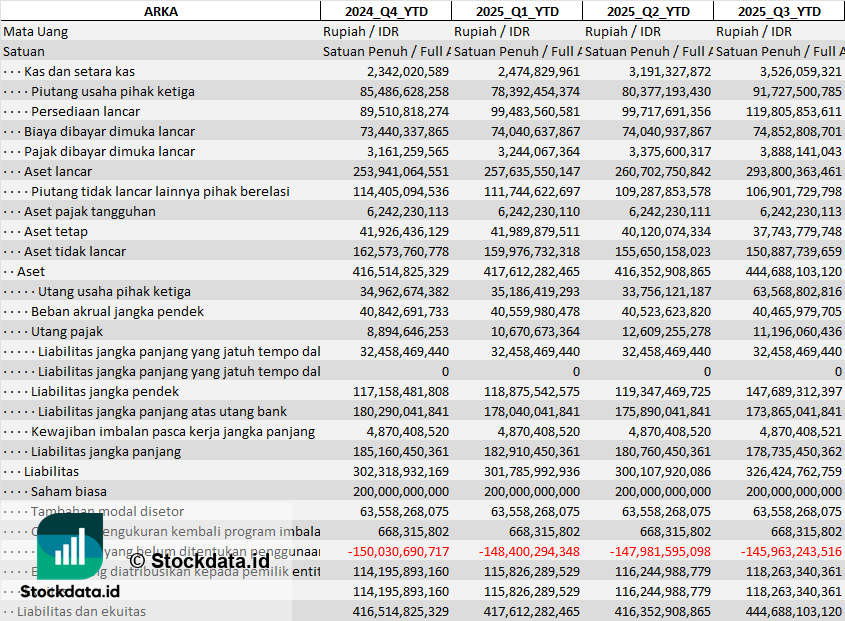Click the Liabilitas dan ekuitas row label

click(81, 611)
